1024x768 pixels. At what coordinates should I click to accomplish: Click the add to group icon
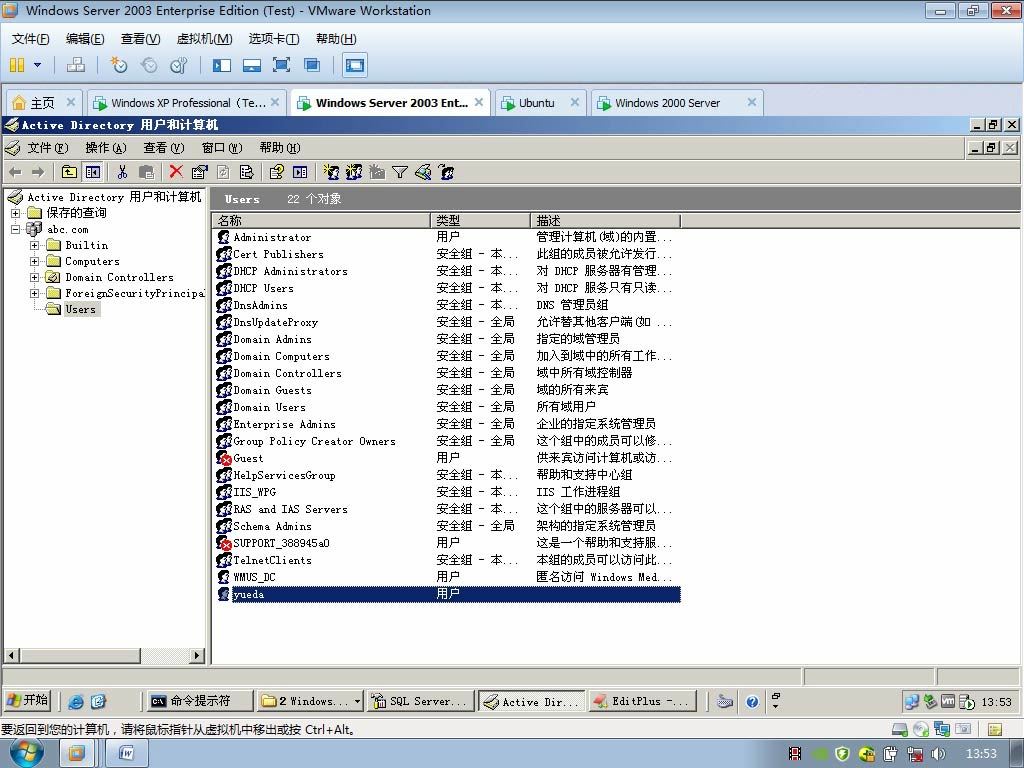[447, 172]
